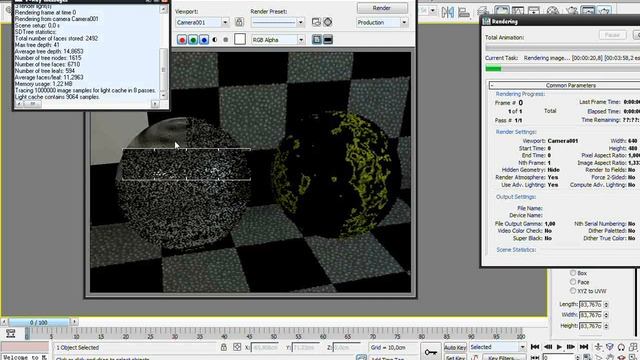Viewport: 640px width, 360px height.
Task: Play the animation
Action: pyautogui.click(x=559, y=347)
